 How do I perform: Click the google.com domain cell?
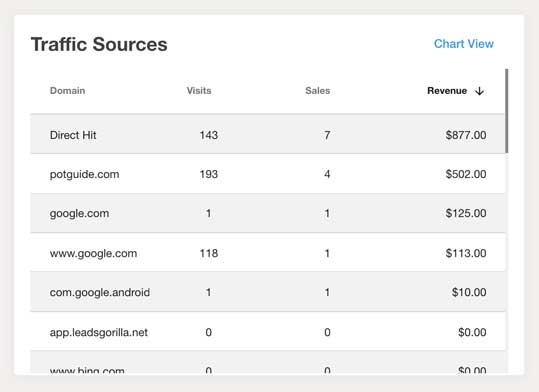click(79, 213)
